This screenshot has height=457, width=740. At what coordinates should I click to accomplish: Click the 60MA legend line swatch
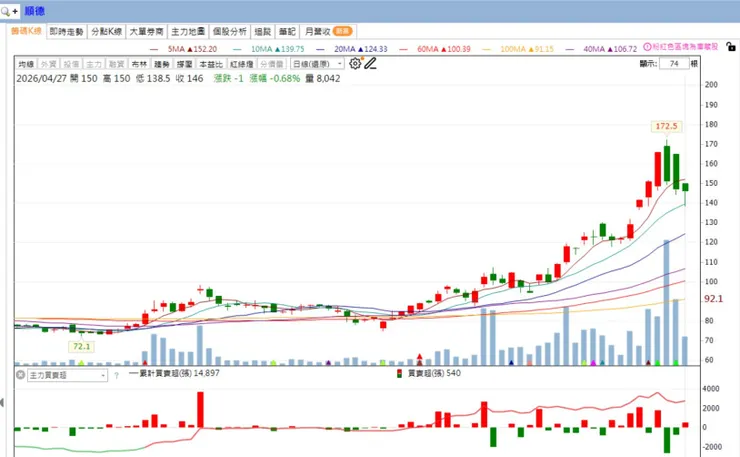coord(404,49)
